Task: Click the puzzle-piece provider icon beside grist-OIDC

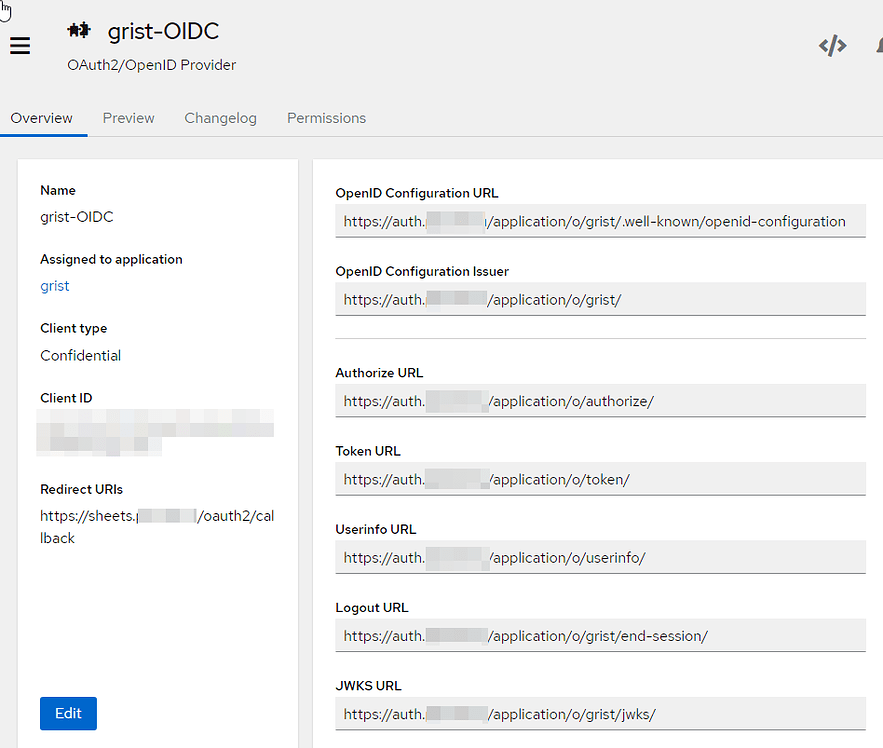Action: [78, 30]
